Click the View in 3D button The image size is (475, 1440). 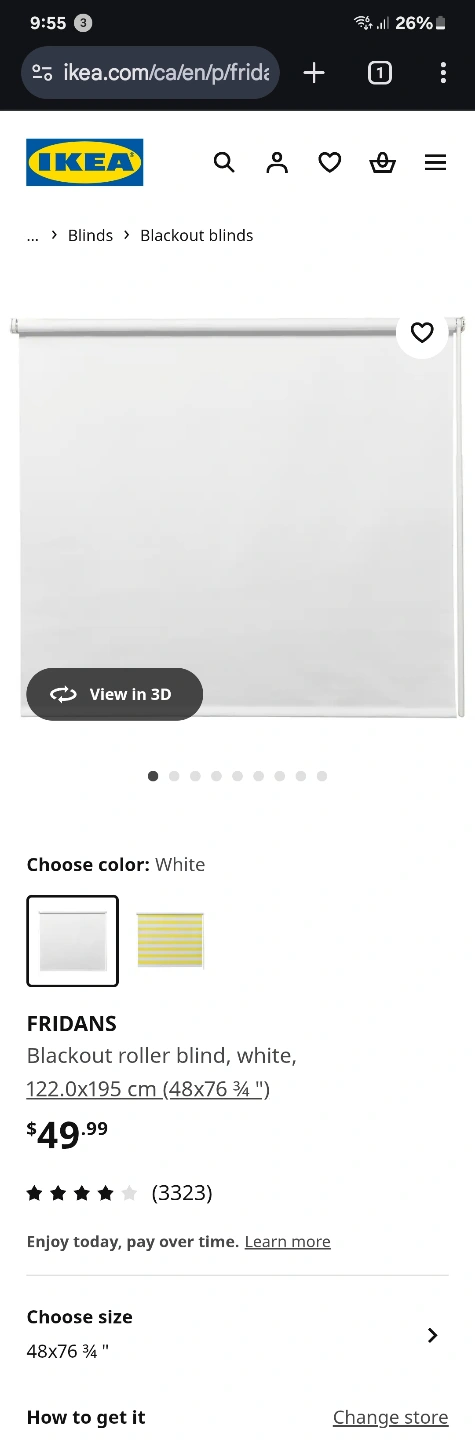(x=114, y=694)
